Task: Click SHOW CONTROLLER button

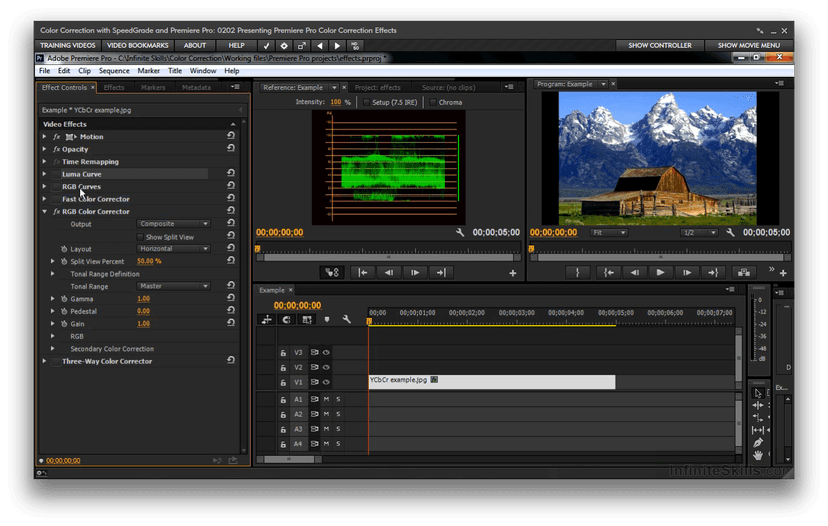Action: click(x=660, y=45)
